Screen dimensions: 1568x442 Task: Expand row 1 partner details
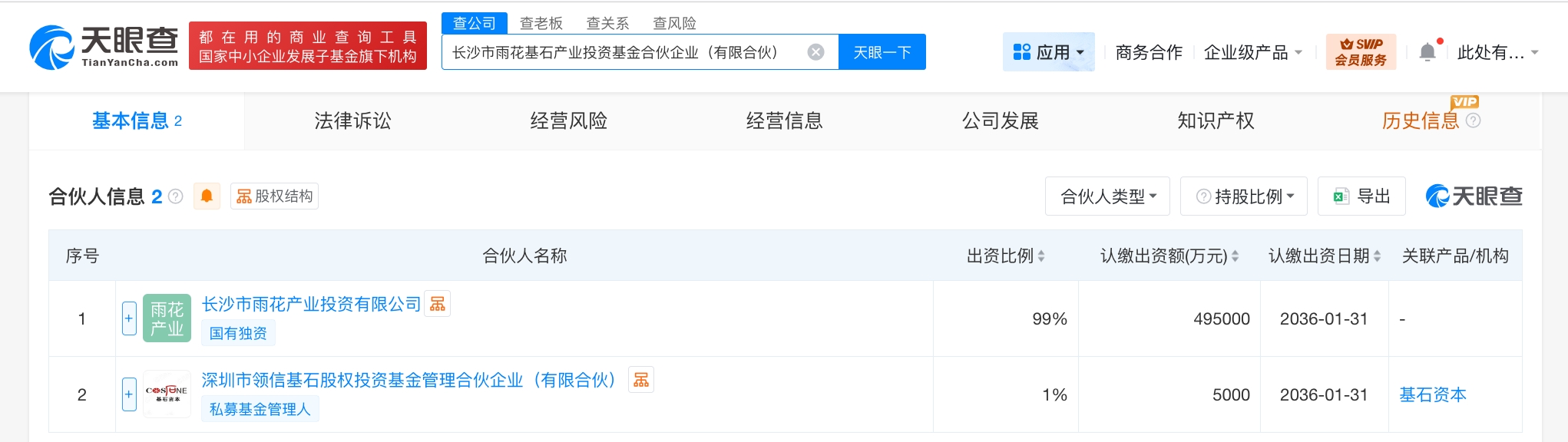click(x=129, y=318)
